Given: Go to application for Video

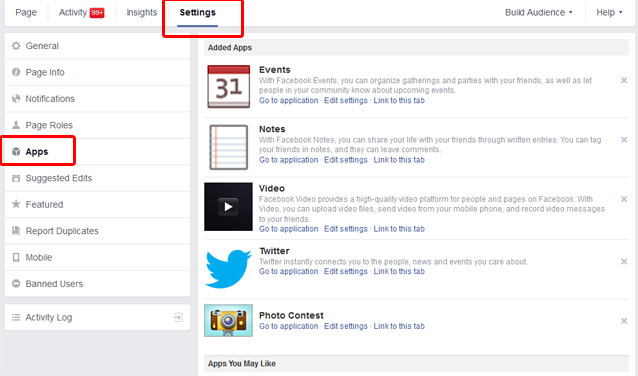Looking at the screenshot, I should pos(288,229).
